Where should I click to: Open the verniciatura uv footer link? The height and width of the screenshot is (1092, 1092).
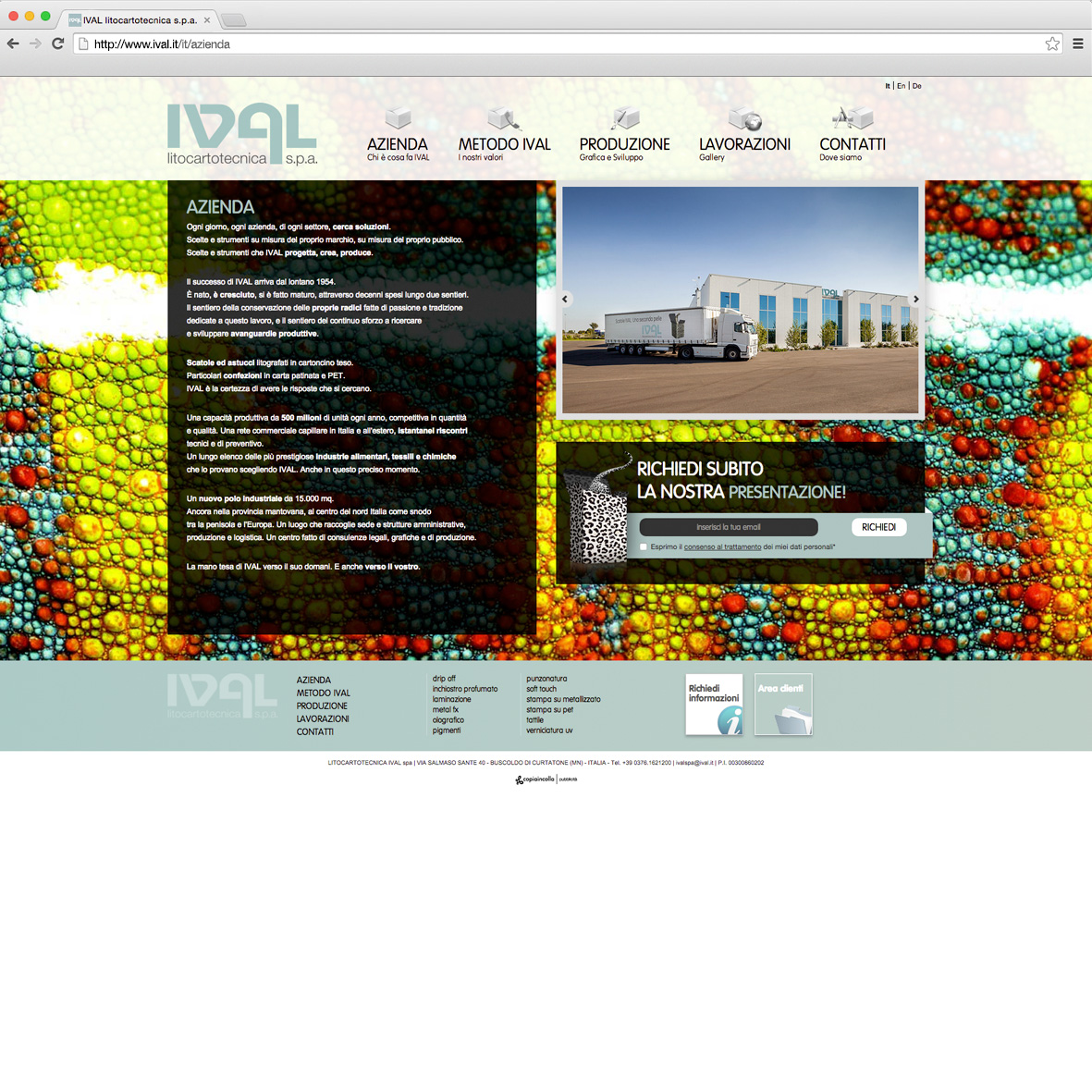[549, 730]
